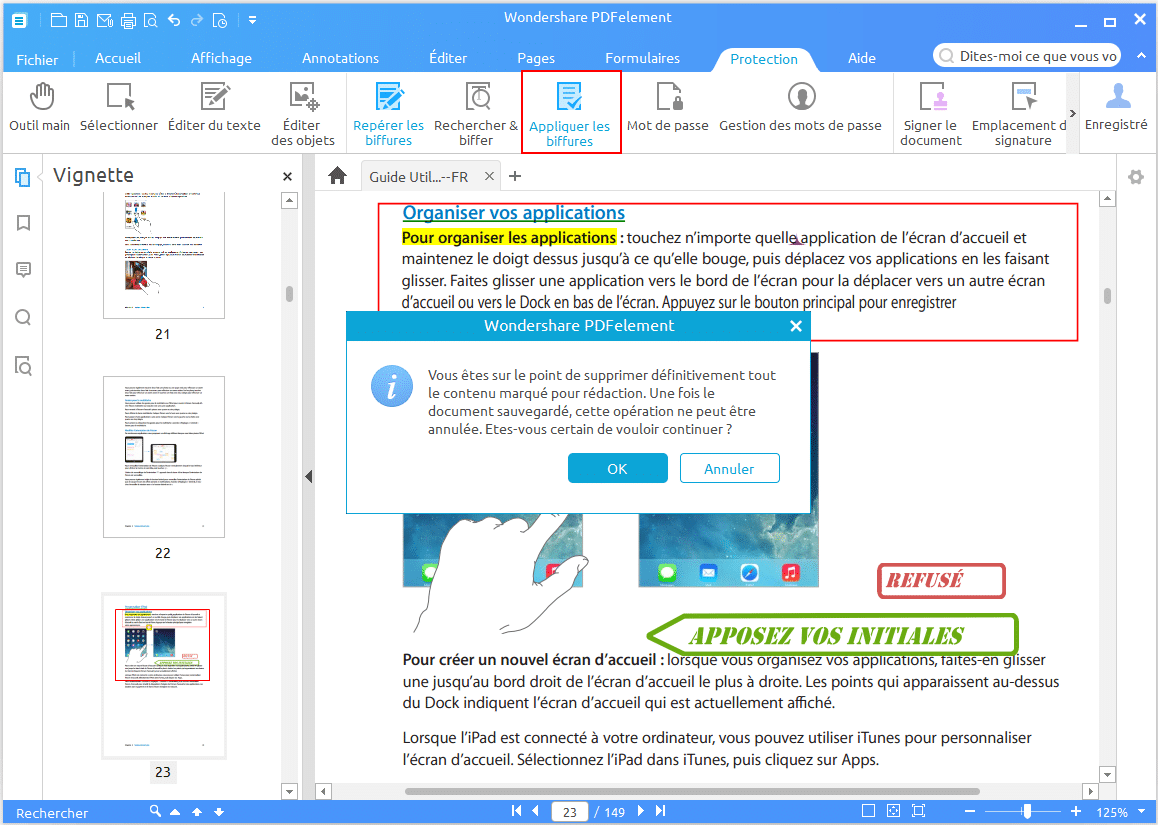The width and height of the screenshot is (1158, 825).
Task: Expand ribbon overflow arrow beside signature tools
Action: click(1073, 113)
